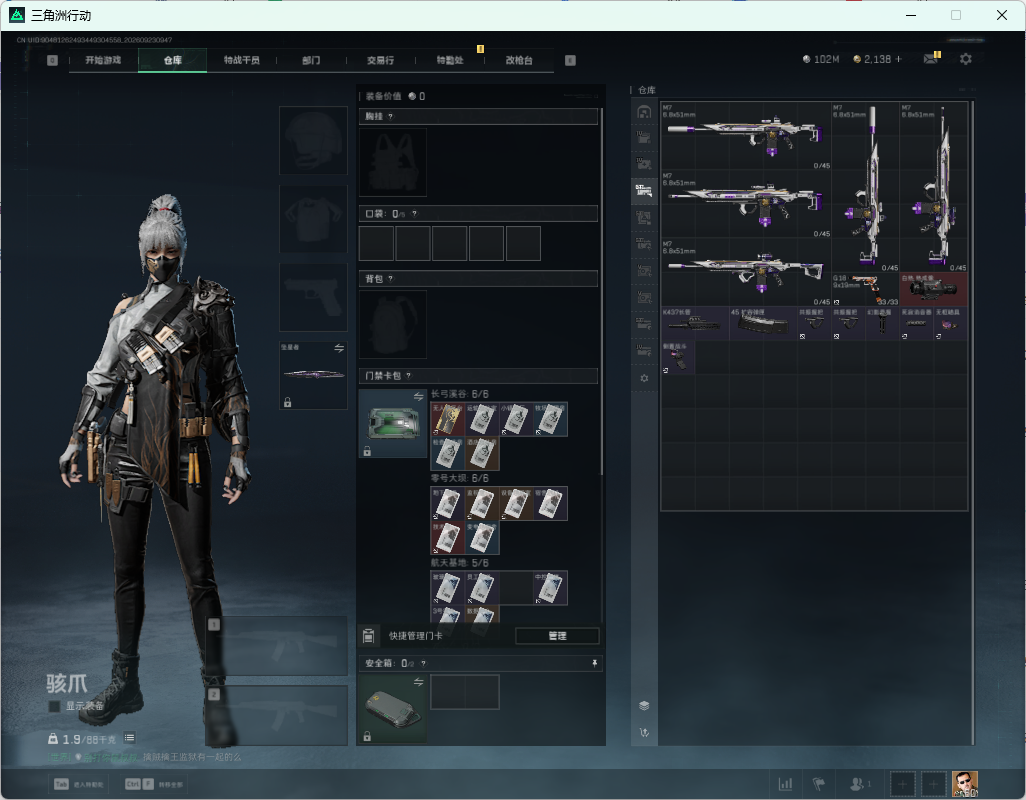Viewport: 1026px width, 800px height.
Task: Open the 部门 tab
Action: [x=311, y=60]
